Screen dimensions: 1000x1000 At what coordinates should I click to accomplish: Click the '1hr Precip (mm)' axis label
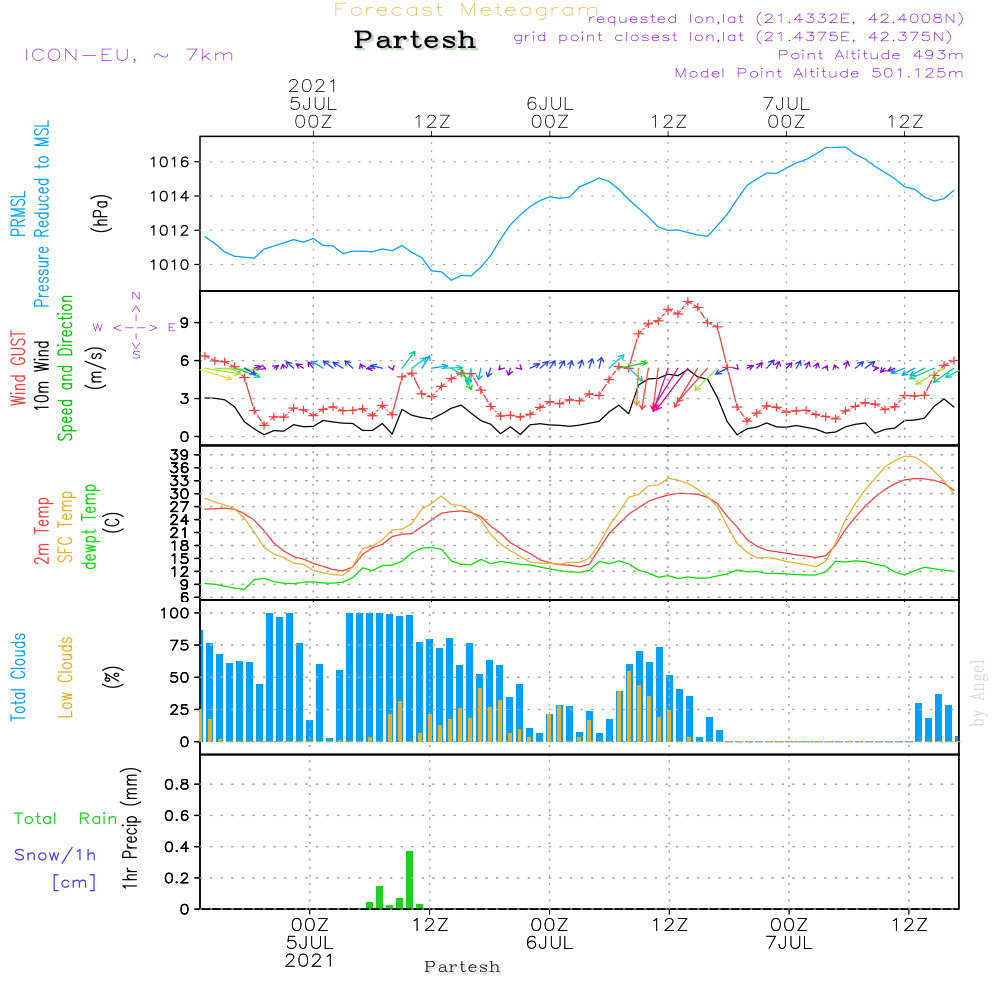(x=130, y=828)
